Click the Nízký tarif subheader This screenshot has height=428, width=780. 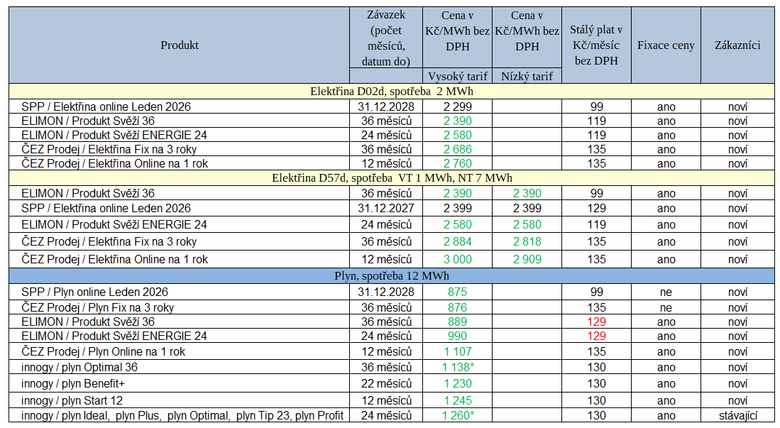pyautogui.click(x=526, y=76)
